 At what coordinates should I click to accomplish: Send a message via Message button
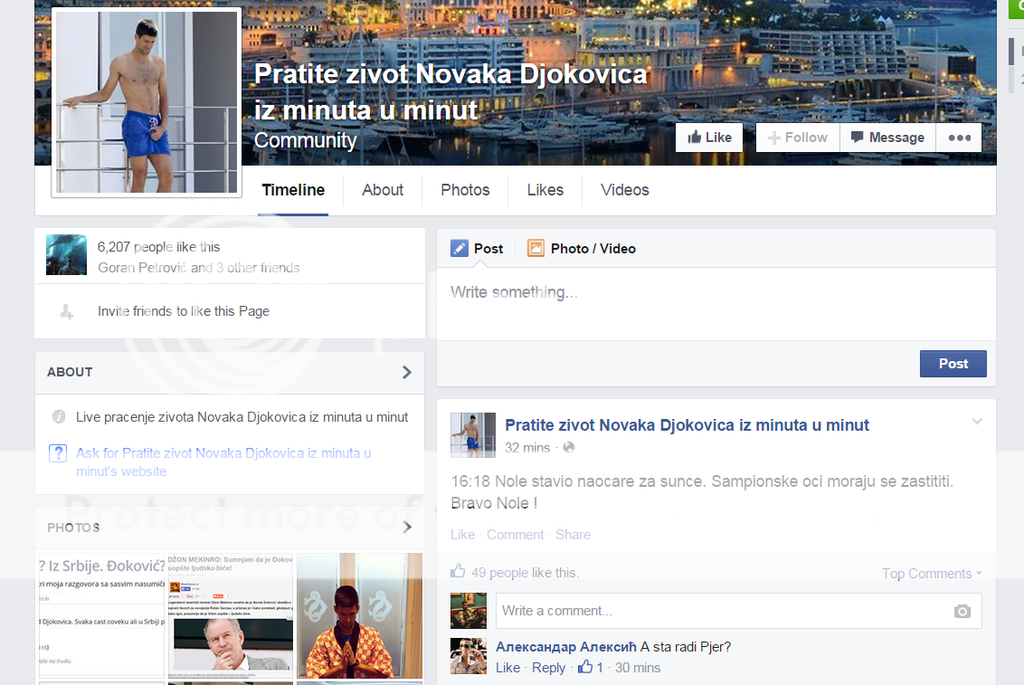click(887, 138)
